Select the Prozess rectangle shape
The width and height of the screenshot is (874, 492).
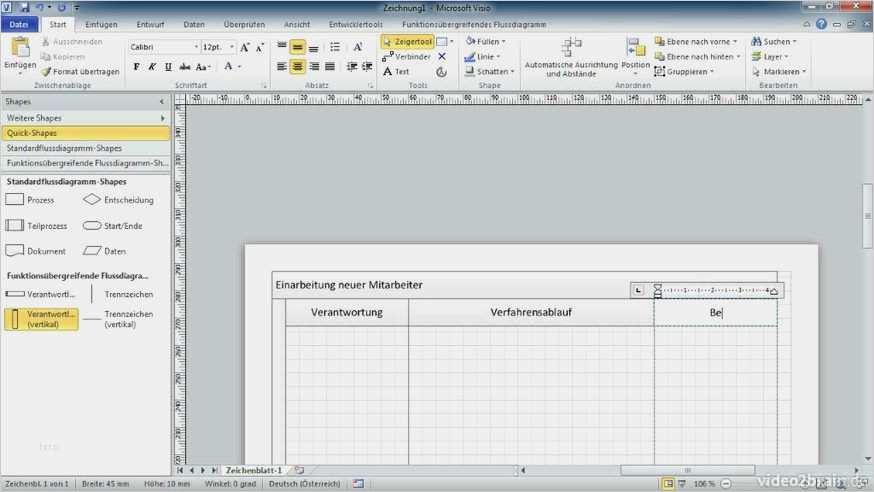30,200
